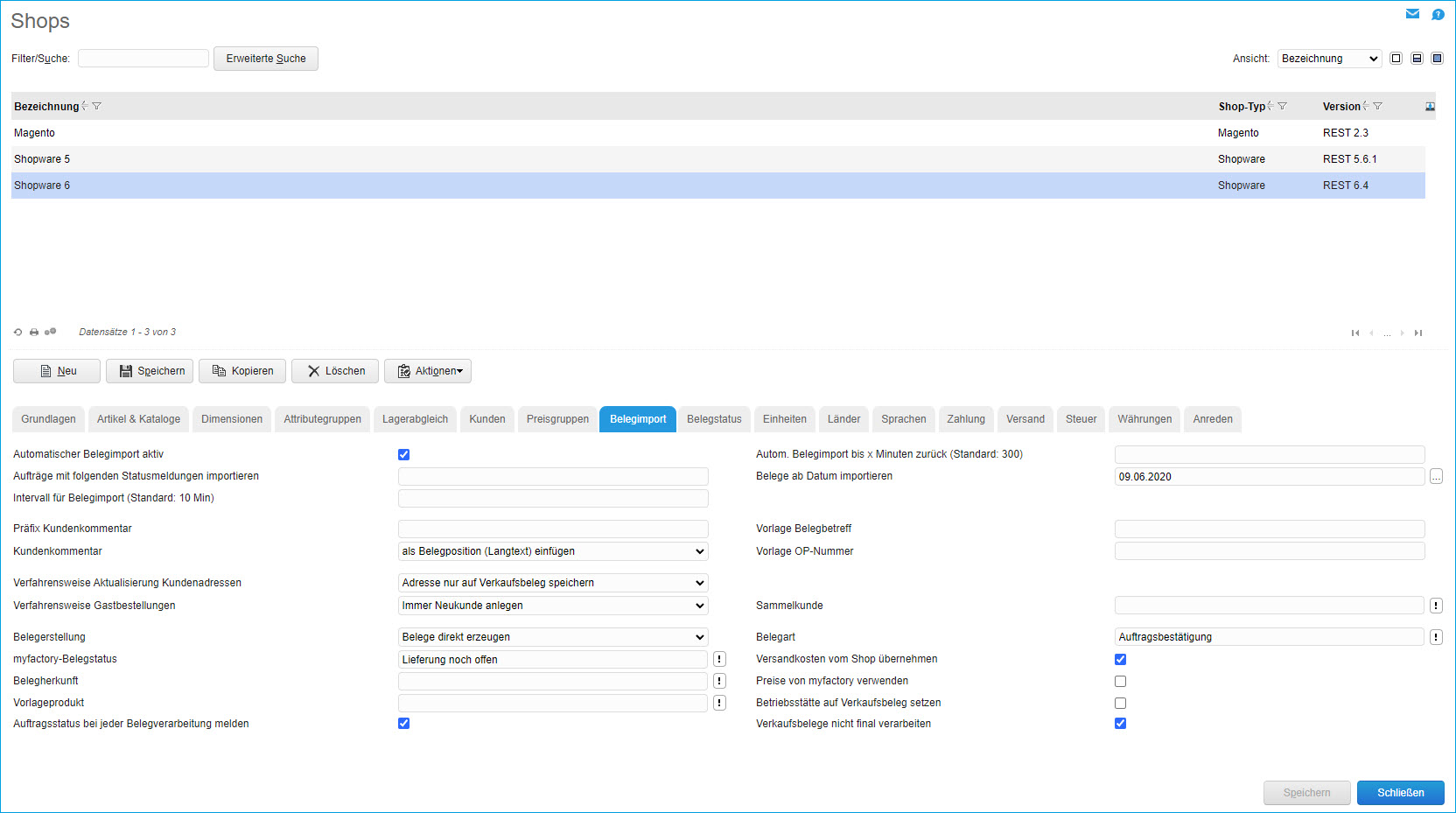
Task: Enable Preise von myfactory verwenden
Action: 1120,681
